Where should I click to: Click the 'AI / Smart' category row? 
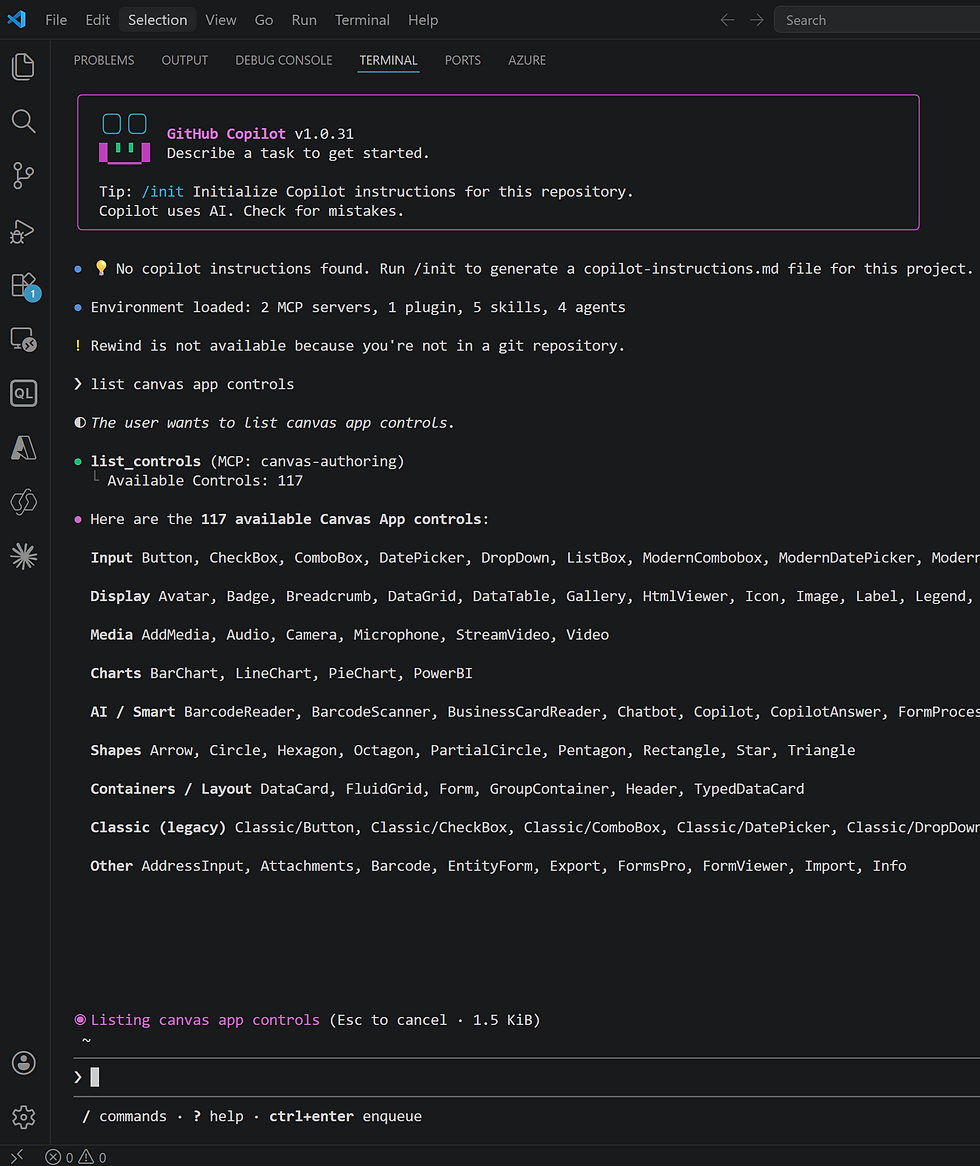(x=535, y=712)
